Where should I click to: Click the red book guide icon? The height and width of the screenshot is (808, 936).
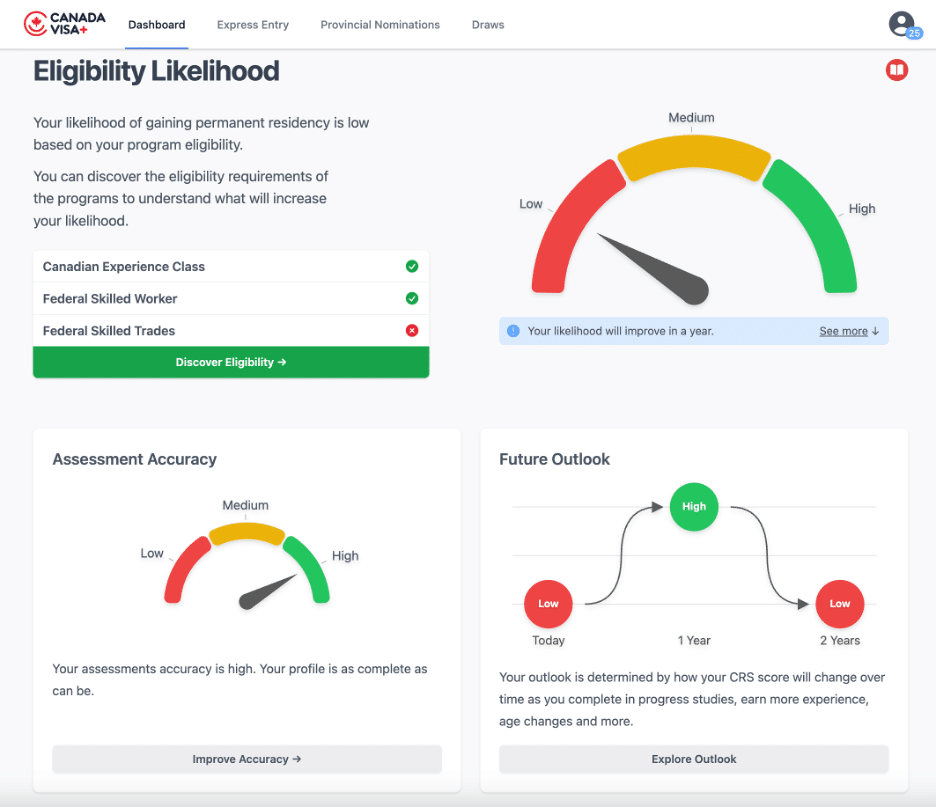pyautogui.click(x=896, y=70)
